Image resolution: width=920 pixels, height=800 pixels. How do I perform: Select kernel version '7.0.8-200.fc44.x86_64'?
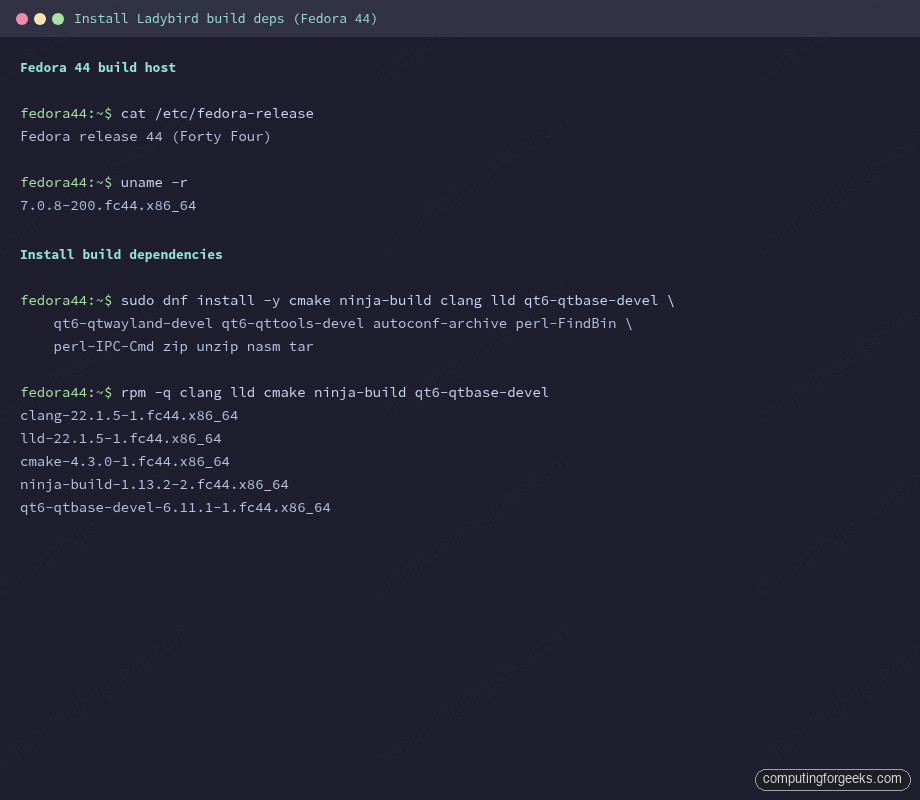click(108, 206)
